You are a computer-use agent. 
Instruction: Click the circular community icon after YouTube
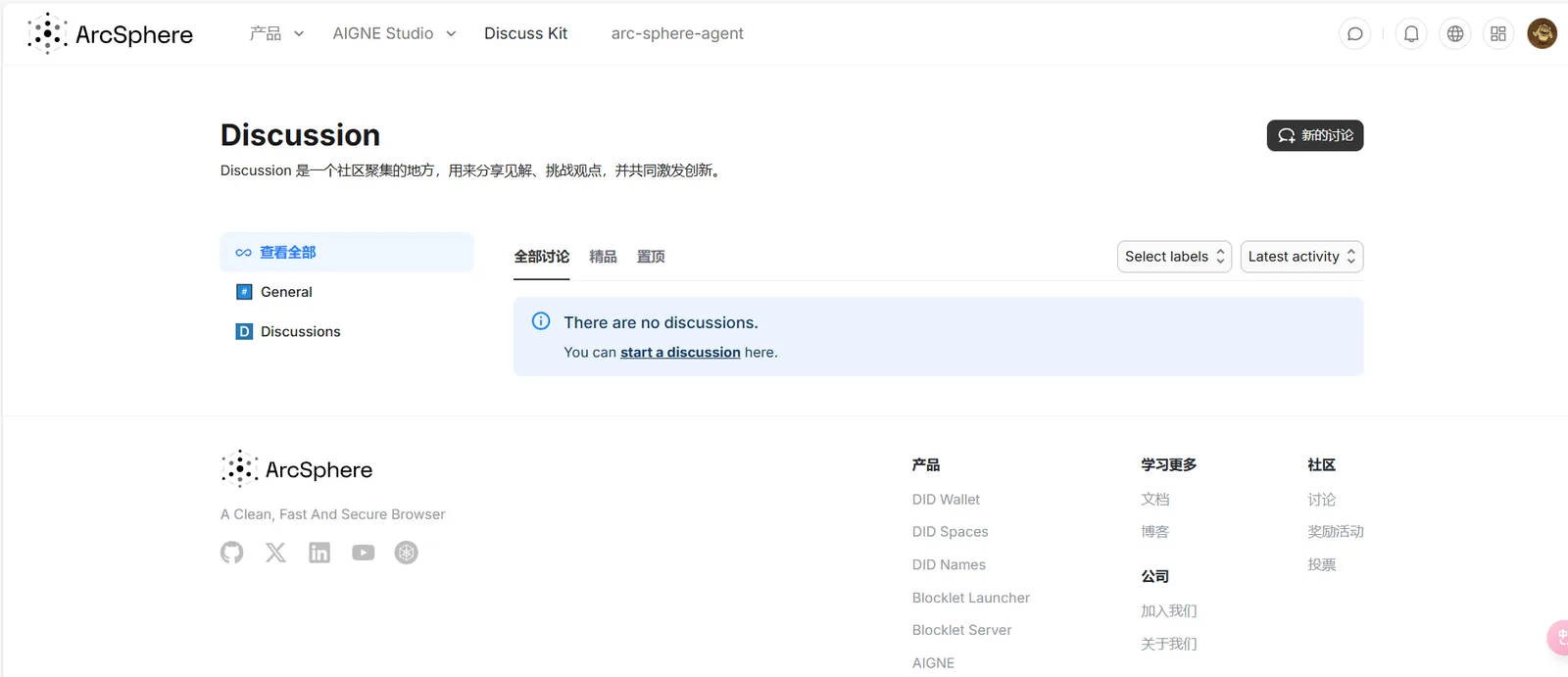tap(407, 553)
